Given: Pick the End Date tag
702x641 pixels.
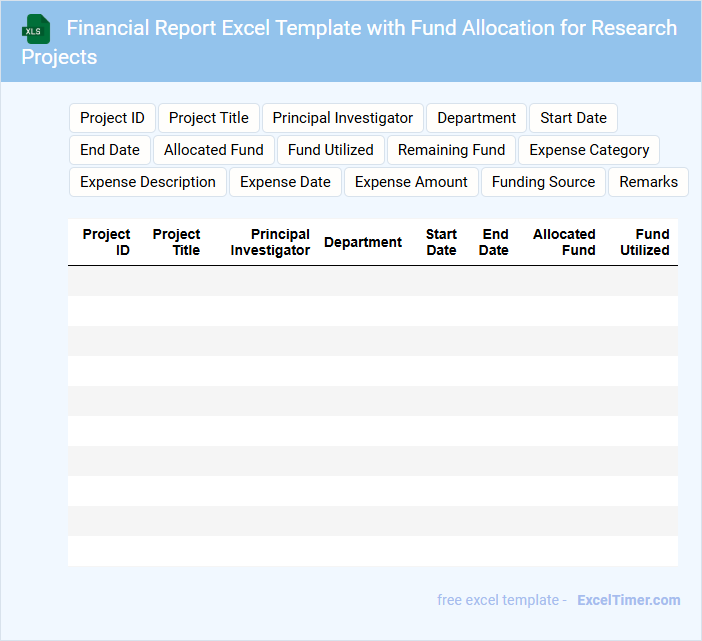Looking at the screenshot, I should 110,150.
